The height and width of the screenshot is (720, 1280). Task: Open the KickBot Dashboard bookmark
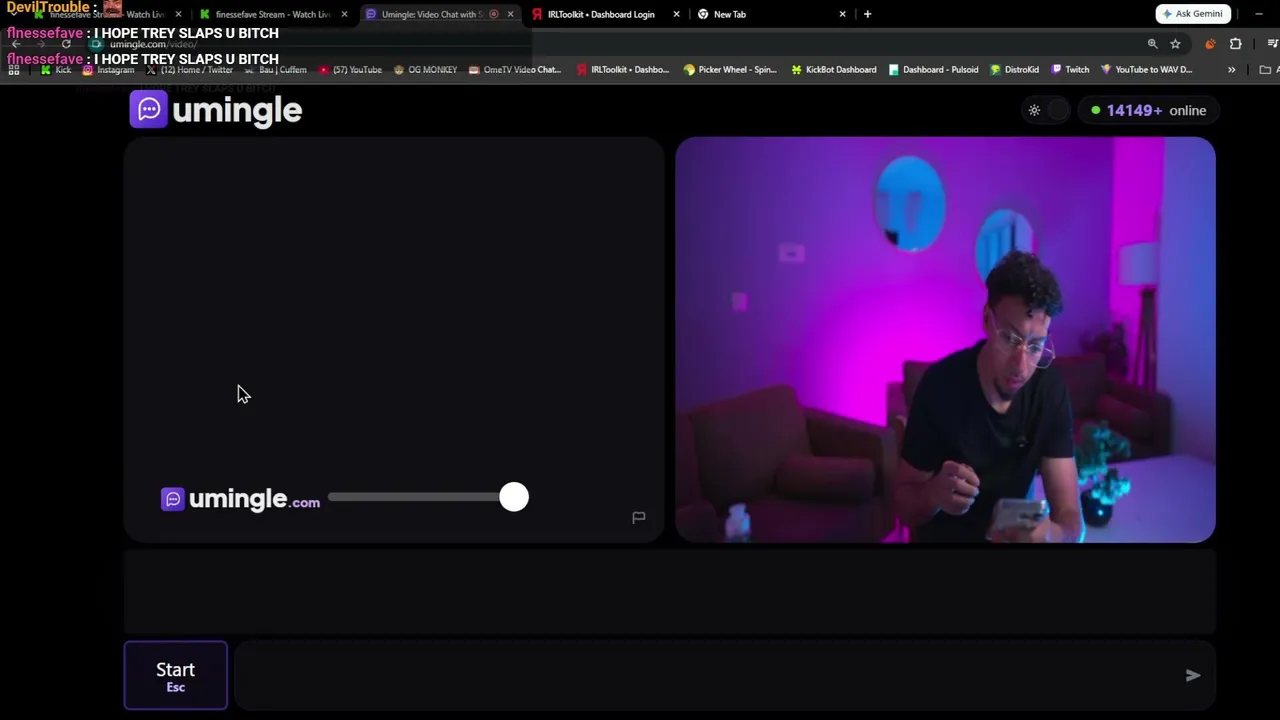[x=834, y=70]
